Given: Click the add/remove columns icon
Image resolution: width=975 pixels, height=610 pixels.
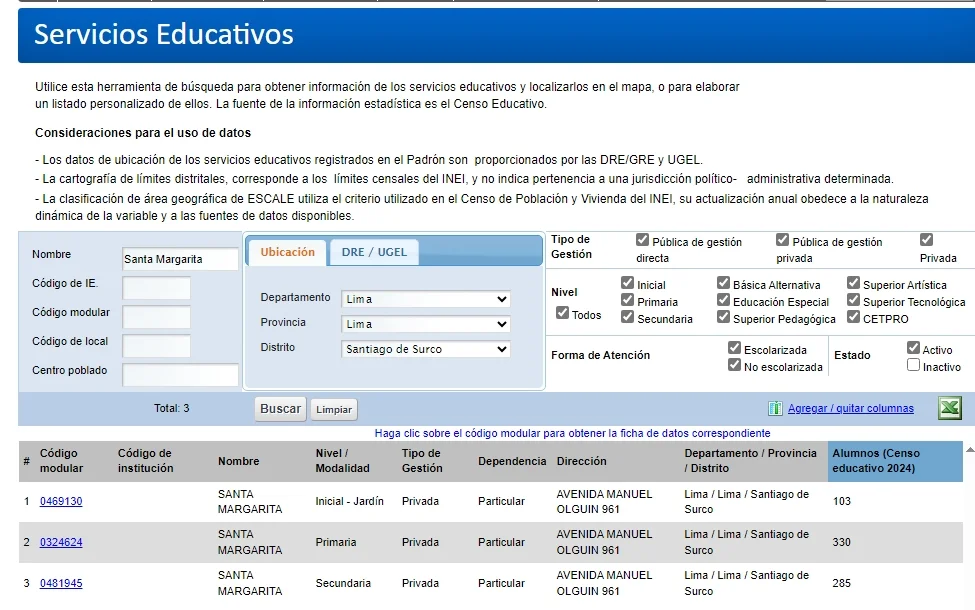Looking at the screenshot, I should (x=775, y=409).
